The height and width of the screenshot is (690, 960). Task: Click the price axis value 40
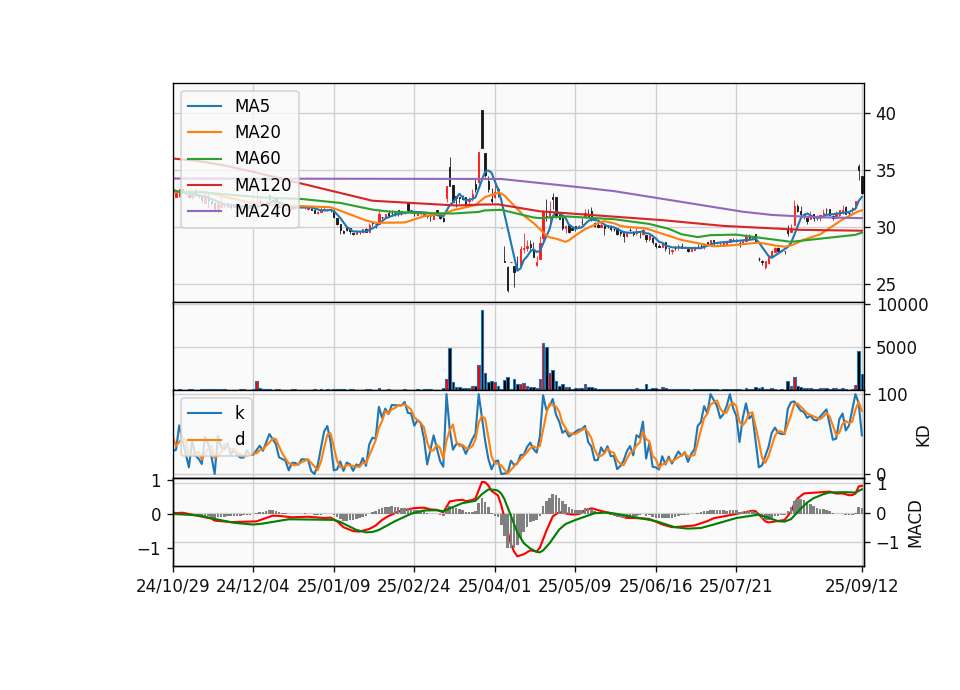pos(886,114)
